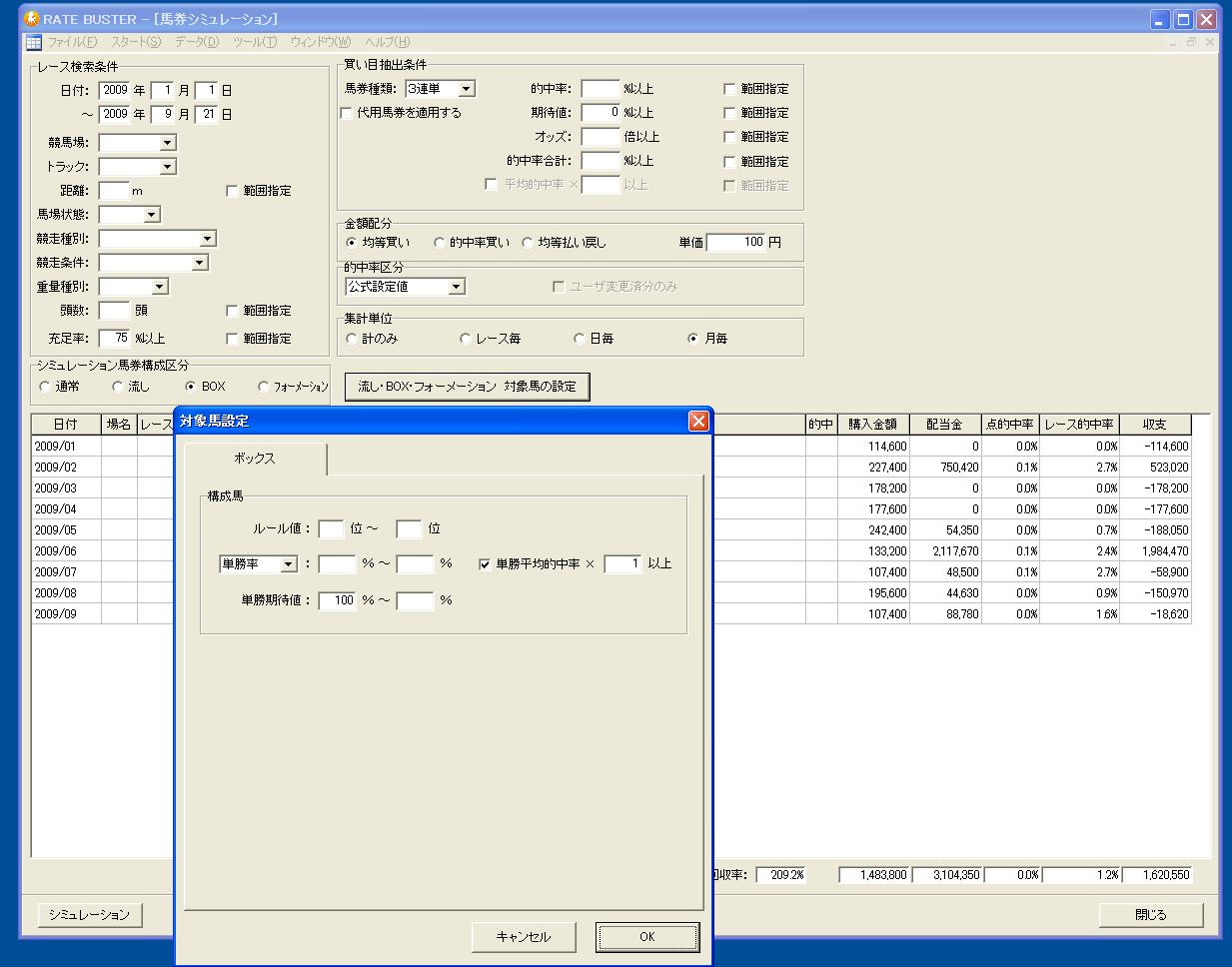Click the 購入金額 column header
The width and height of the screenshot is (1232, 967).
(872, 425)
